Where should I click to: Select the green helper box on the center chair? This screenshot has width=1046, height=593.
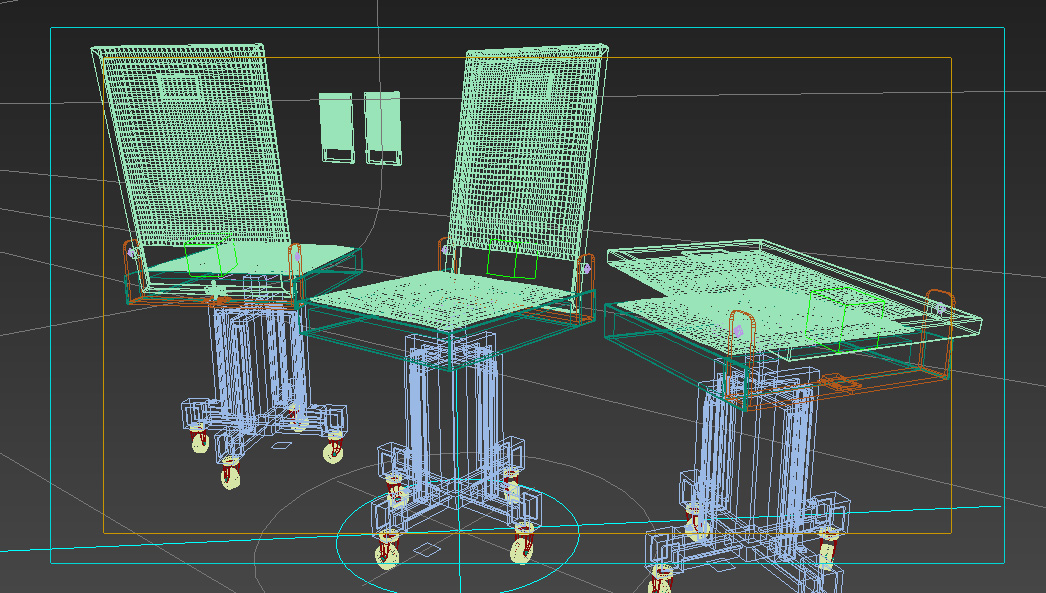point(512,259)
